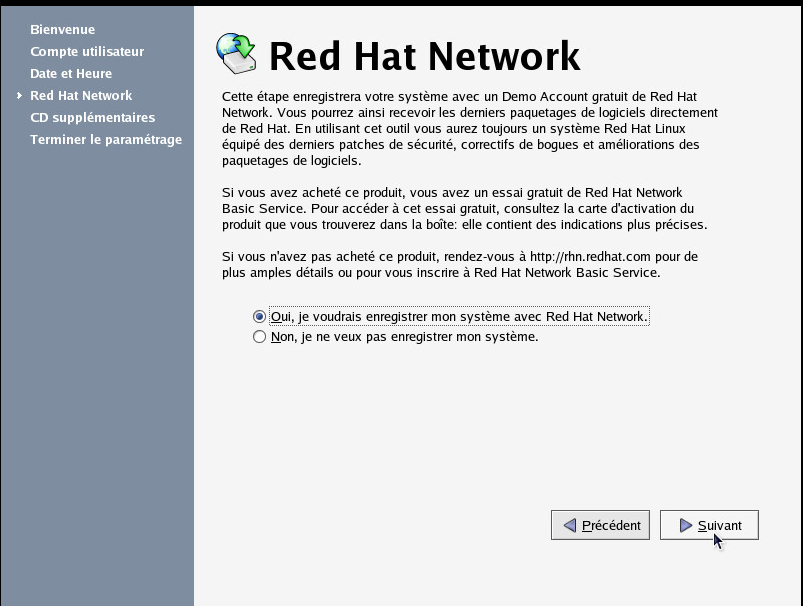Open CD supplémentaires sidebar step

coord(93,118)
